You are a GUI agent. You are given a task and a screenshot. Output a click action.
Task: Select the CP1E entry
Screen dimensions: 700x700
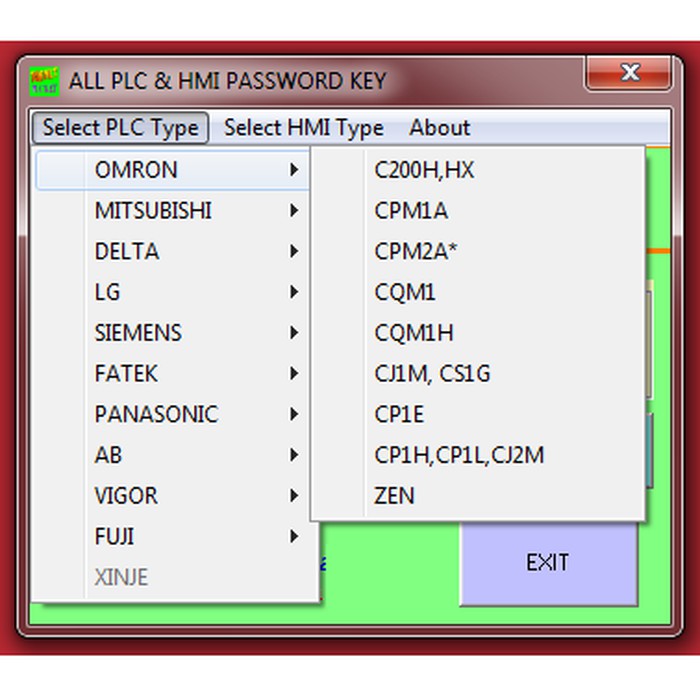[478, 414]
